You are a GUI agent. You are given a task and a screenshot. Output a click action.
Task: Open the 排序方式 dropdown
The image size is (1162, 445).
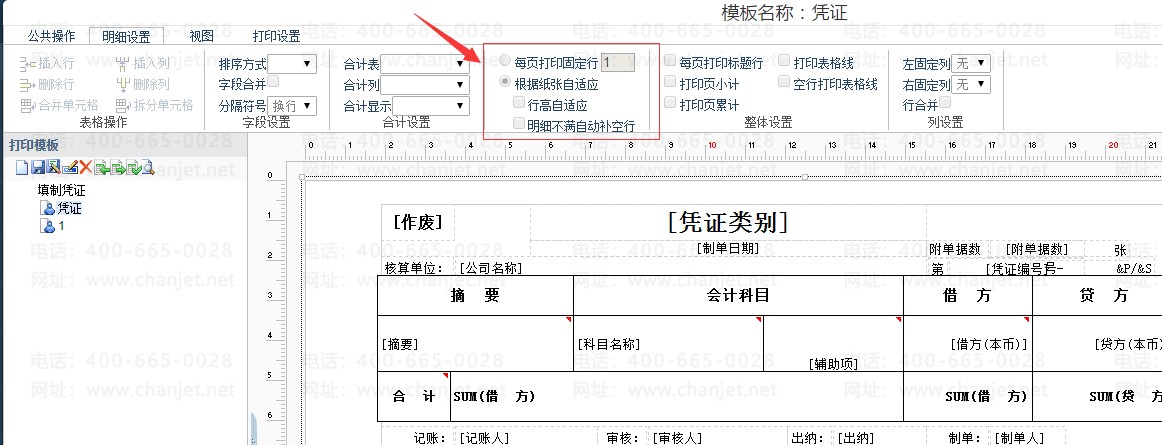point(292,63)
